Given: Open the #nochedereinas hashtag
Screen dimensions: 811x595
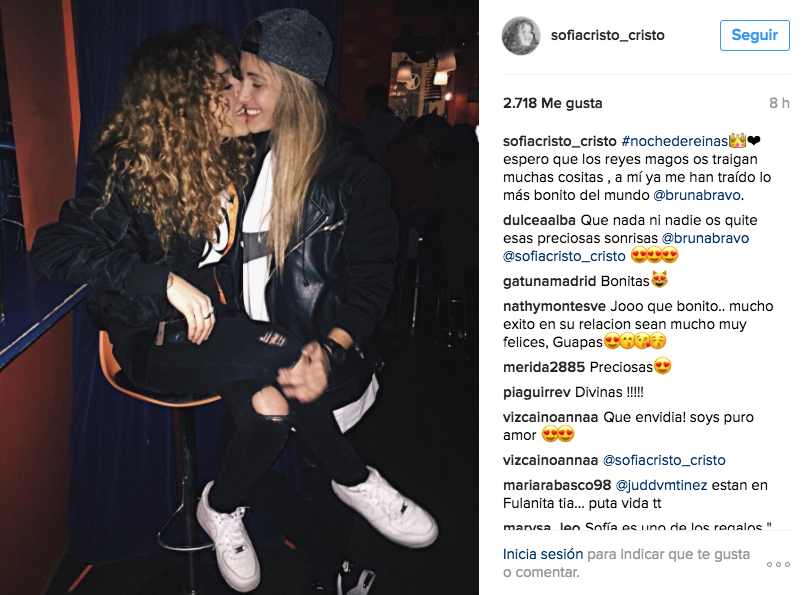Looking at the screenshot, I should click(674, 141).
